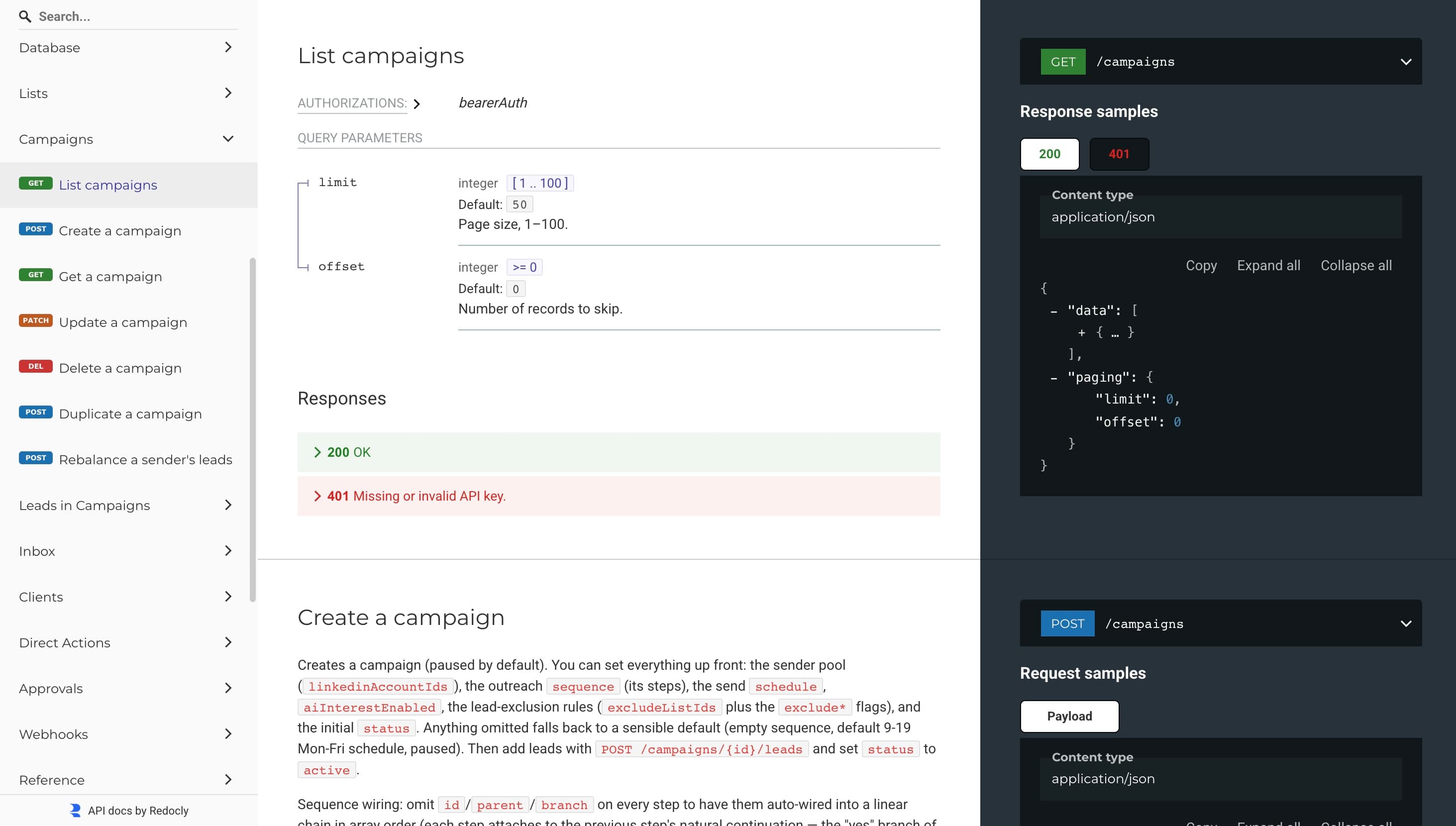The width and height of the screenshot is (1456, 826).
Task: Expand the Lists sidebar section
Action: [x=128, y=94]
